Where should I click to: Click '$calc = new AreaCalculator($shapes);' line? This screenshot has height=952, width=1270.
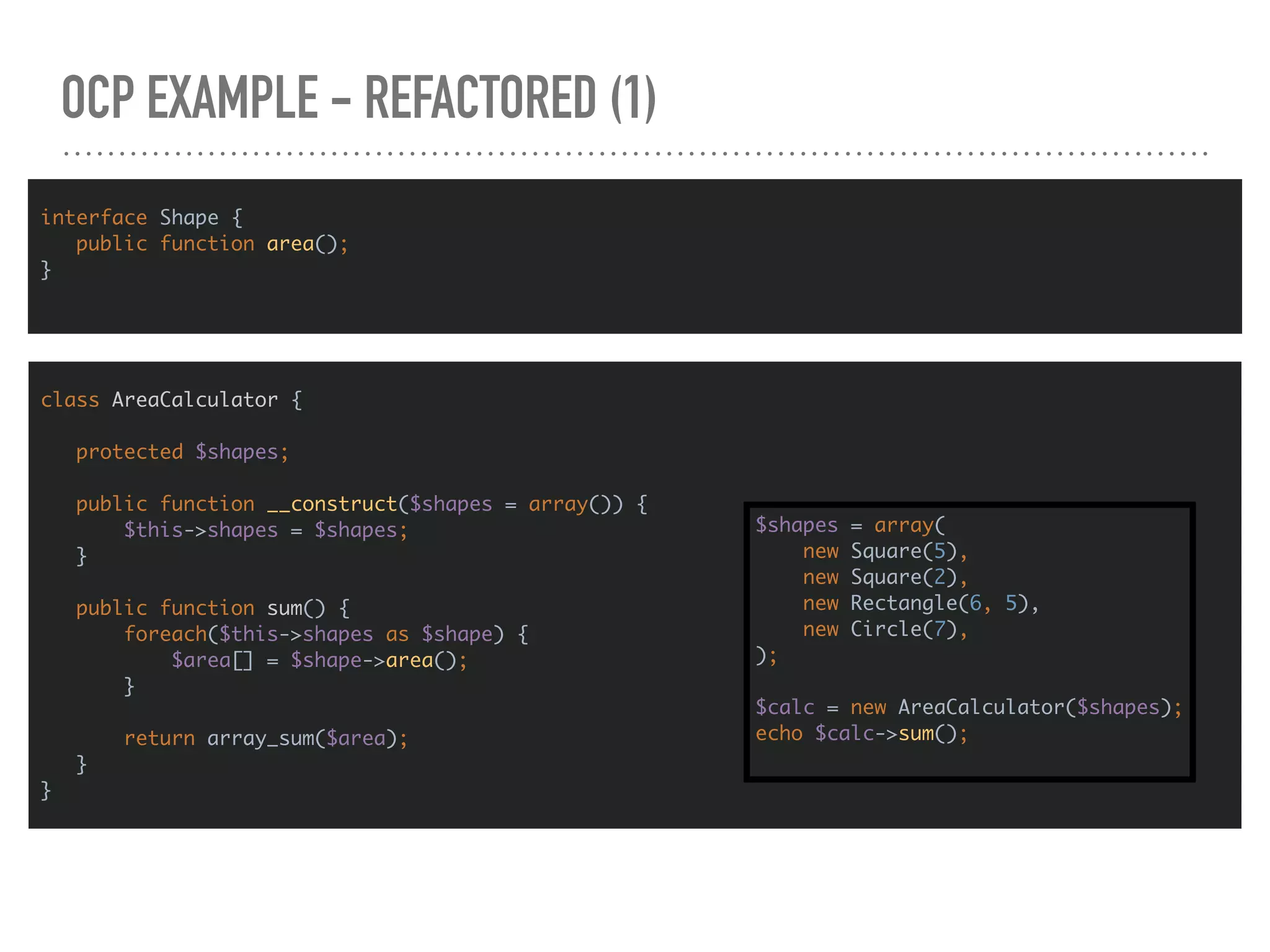point(969,707)
